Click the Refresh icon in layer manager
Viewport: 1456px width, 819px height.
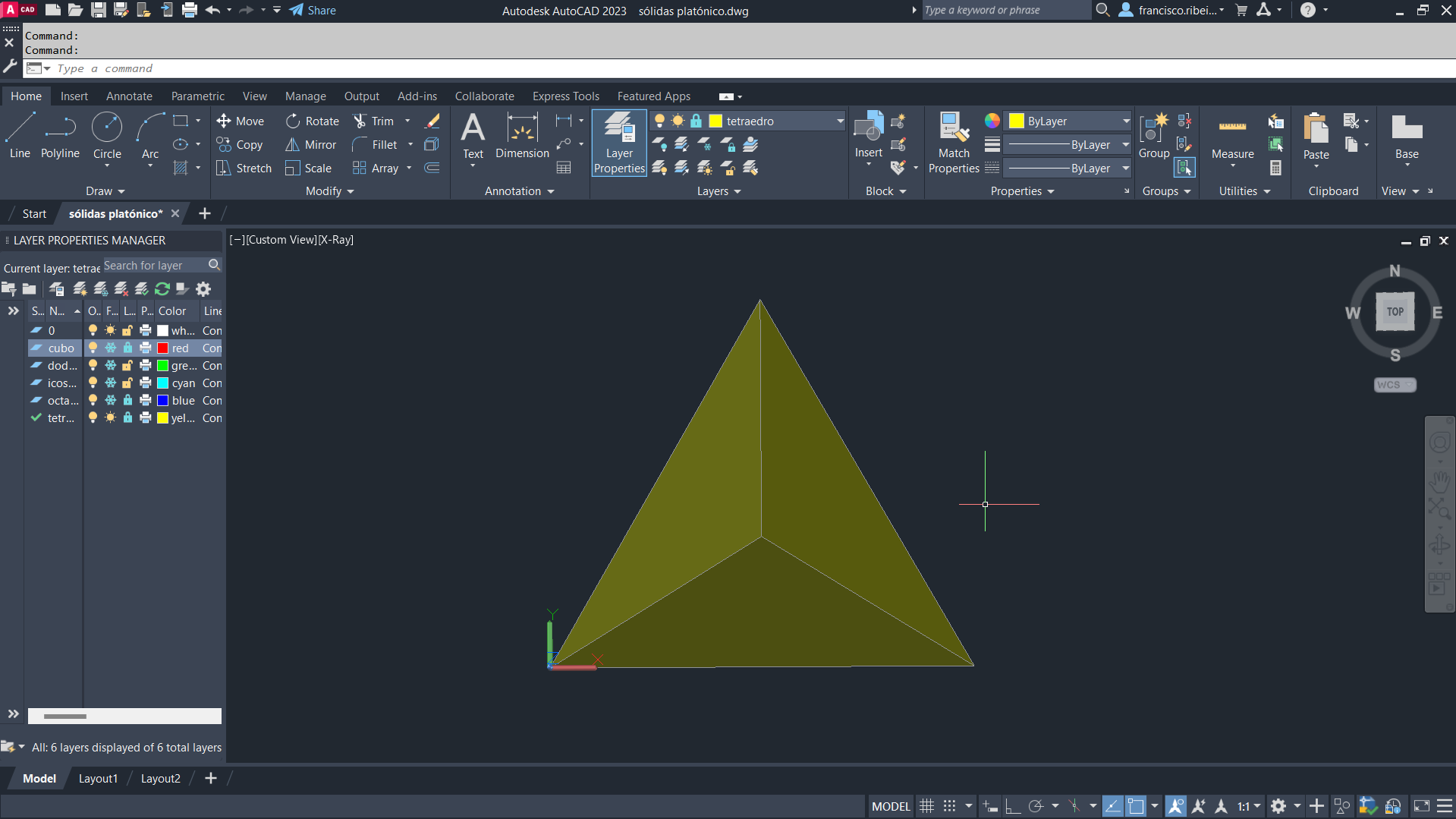coord(162,288)
